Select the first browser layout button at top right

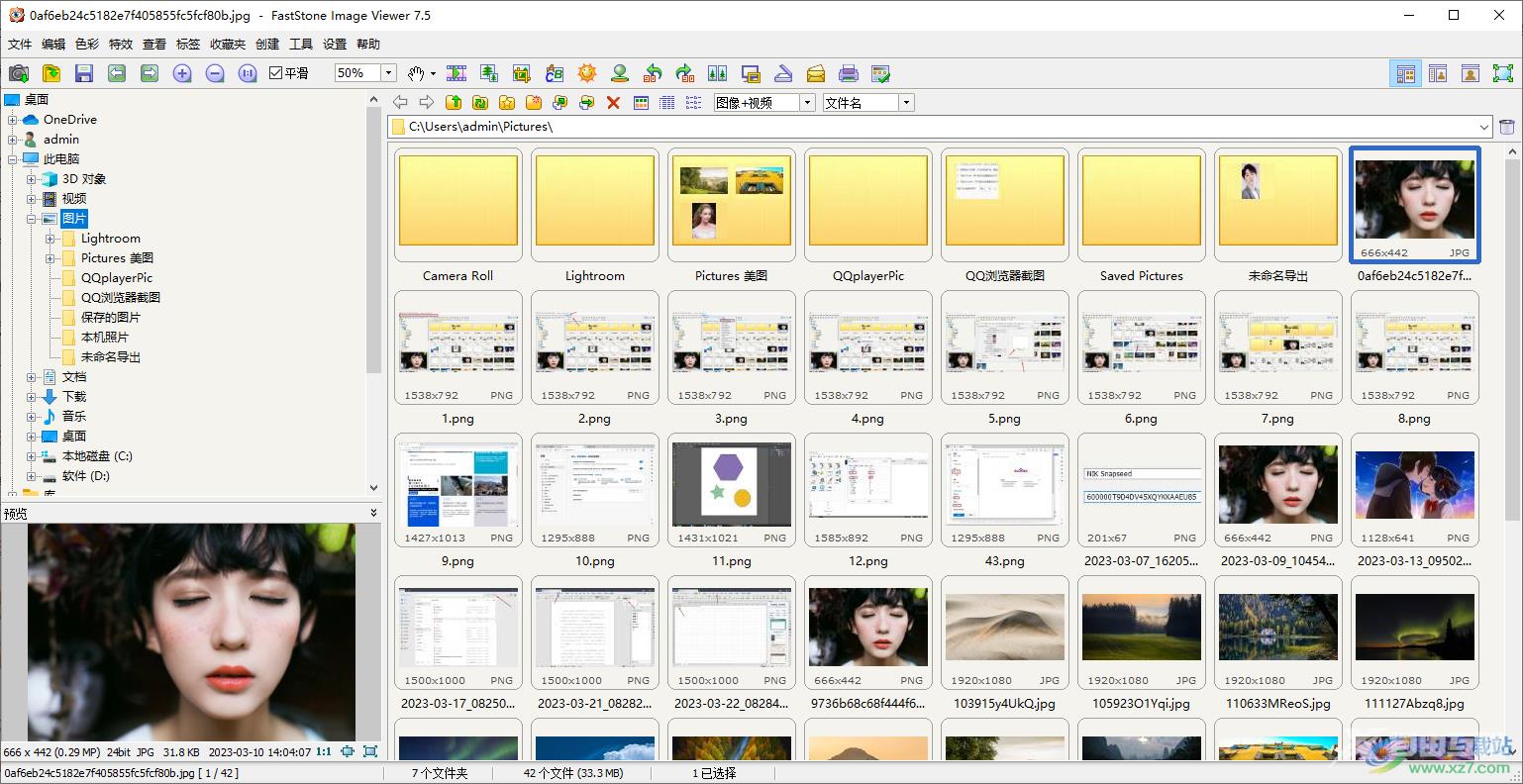click(x=1405, y=73)
